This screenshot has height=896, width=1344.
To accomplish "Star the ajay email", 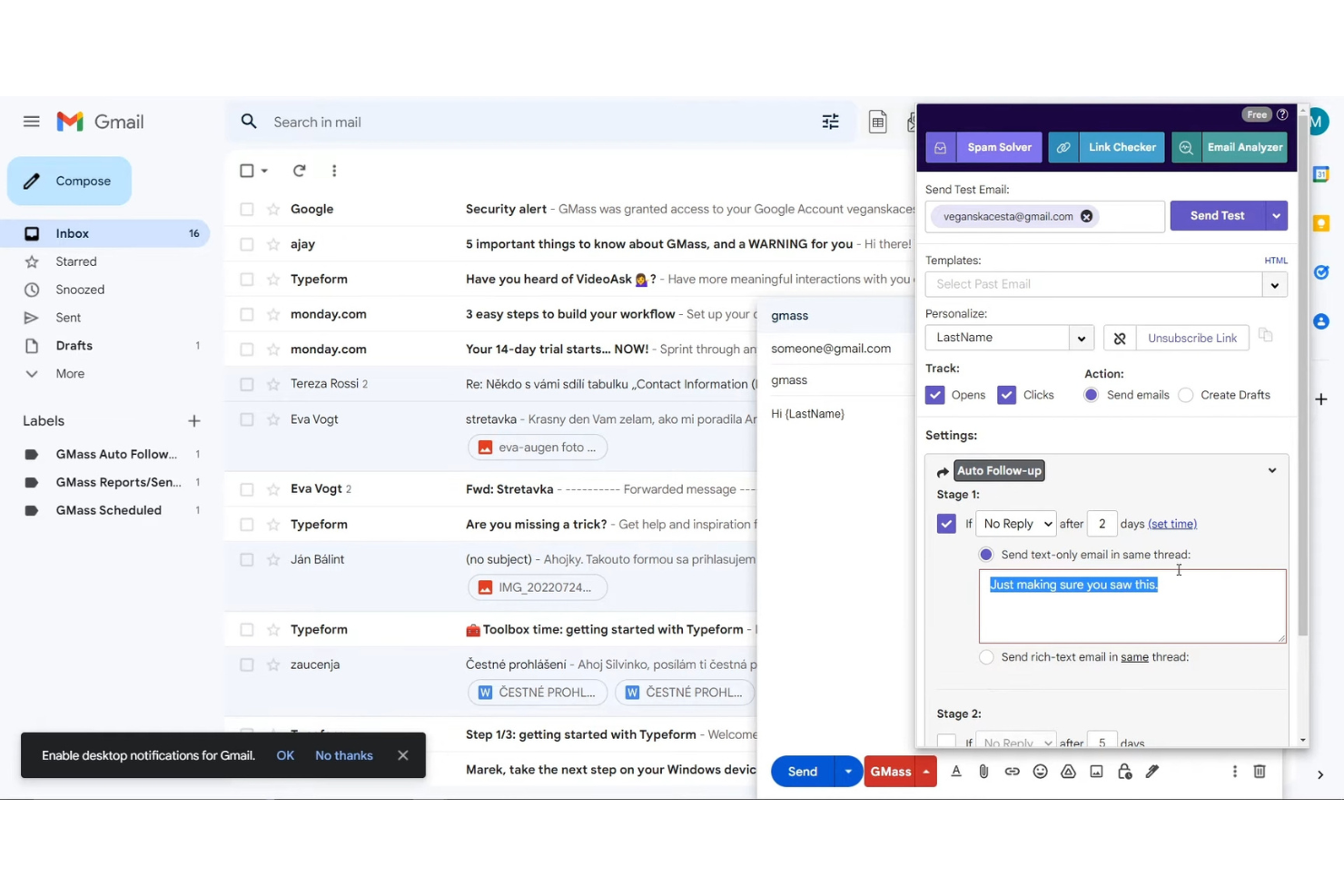I will click(272, 244).
